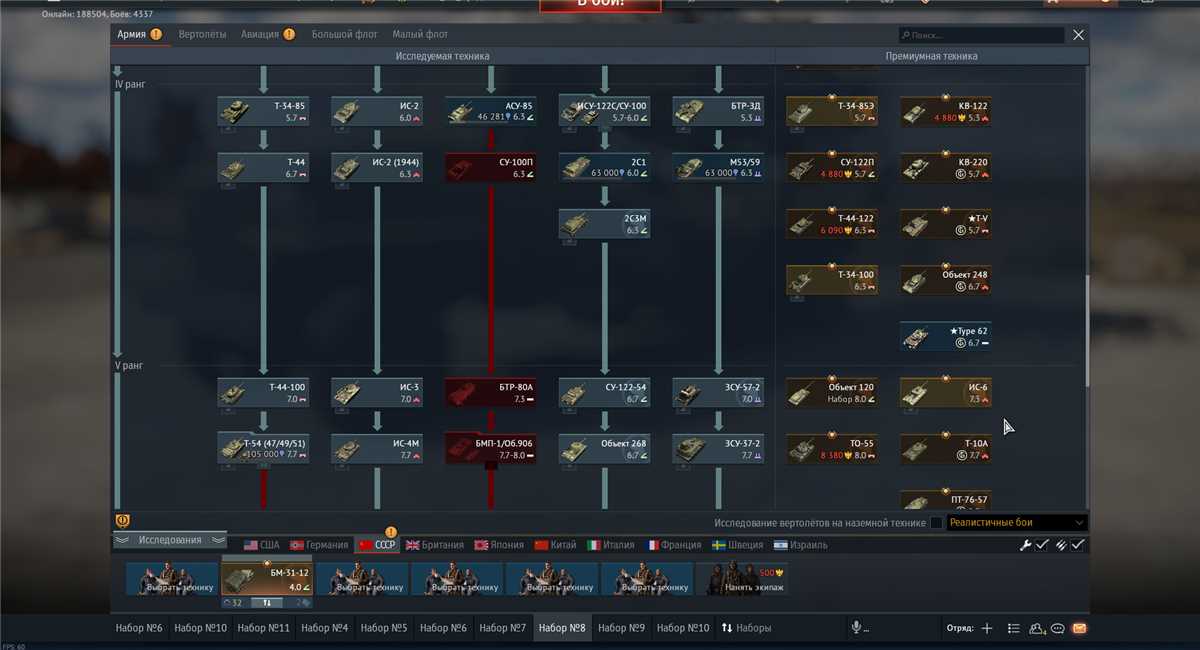This screenshot has height=650, width=1200.
Task: Click the research tree vertical scrollbar
Action: (1087, 330)
